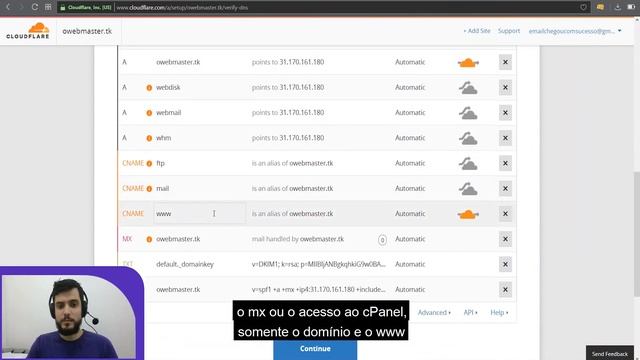
Task: Select owebmaster.tk site name in header
Action: (87, 31)
